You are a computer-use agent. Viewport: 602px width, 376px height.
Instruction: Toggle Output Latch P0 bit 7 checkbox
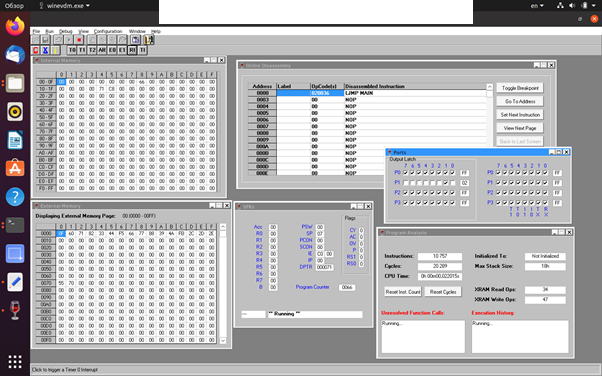(x=405, y=173)
